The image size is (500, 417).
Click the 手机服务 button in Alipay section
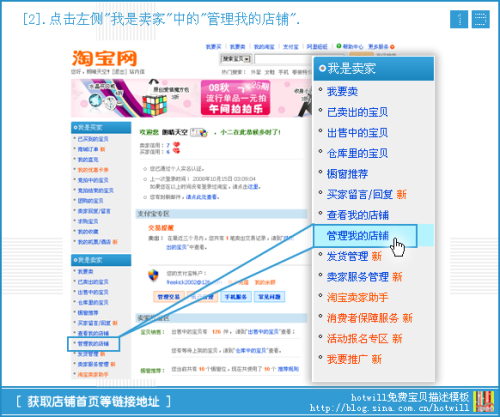(x=236, y=297)
